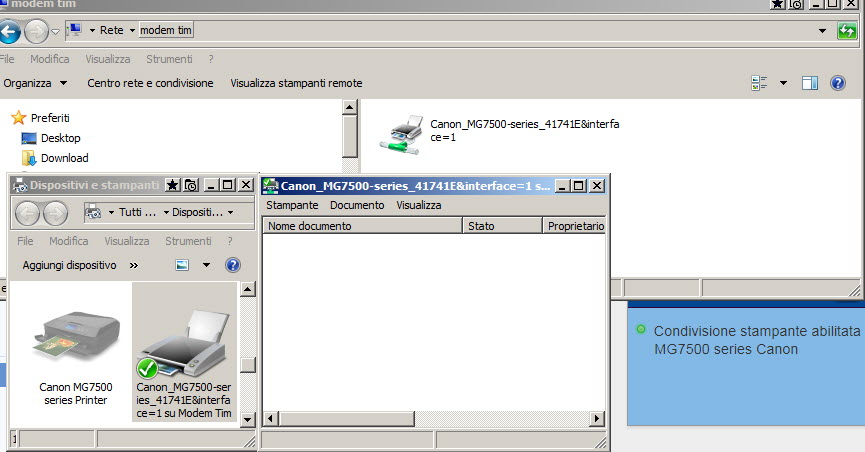The height and width of the screenshot is (452, 865).
Task: Open help icon in Dispositivi e stampanti
Action: [x=233, y=265]
